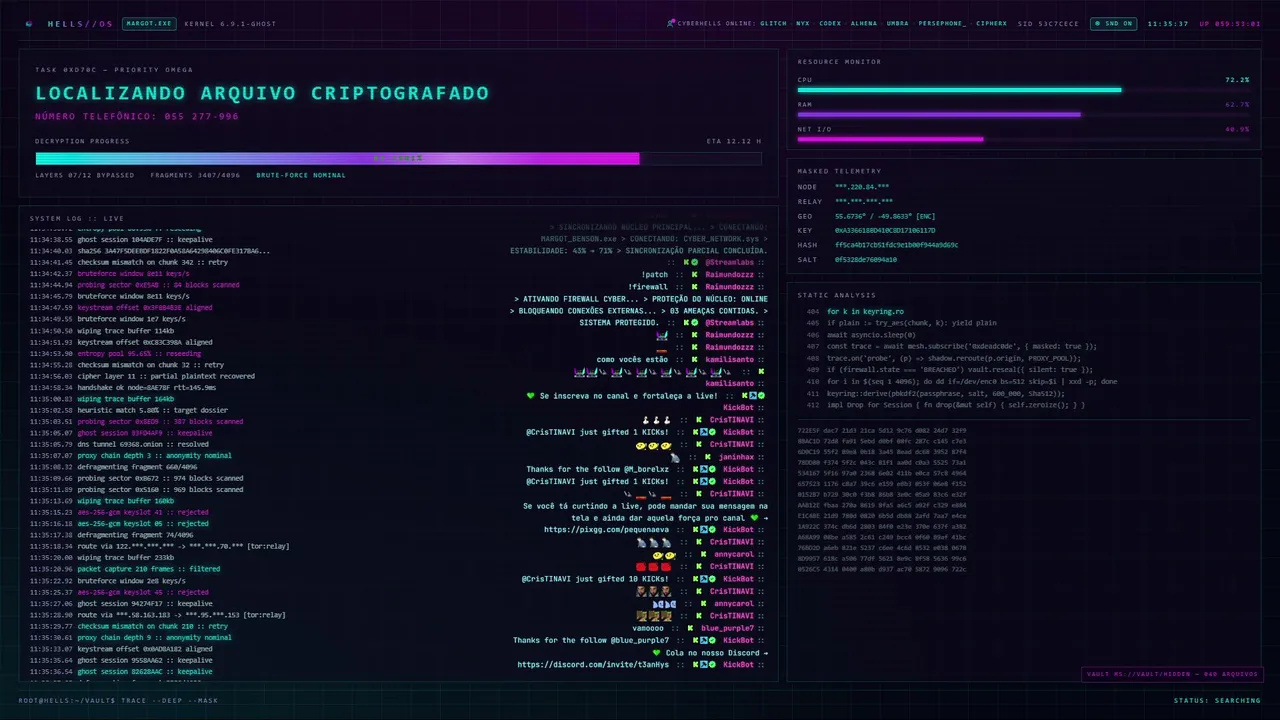This screenshot has height=720, width=1280.
Task: Click the 'BRUTE-FORCE NOMINAL' status text
Action: click(x=301, y=175)
